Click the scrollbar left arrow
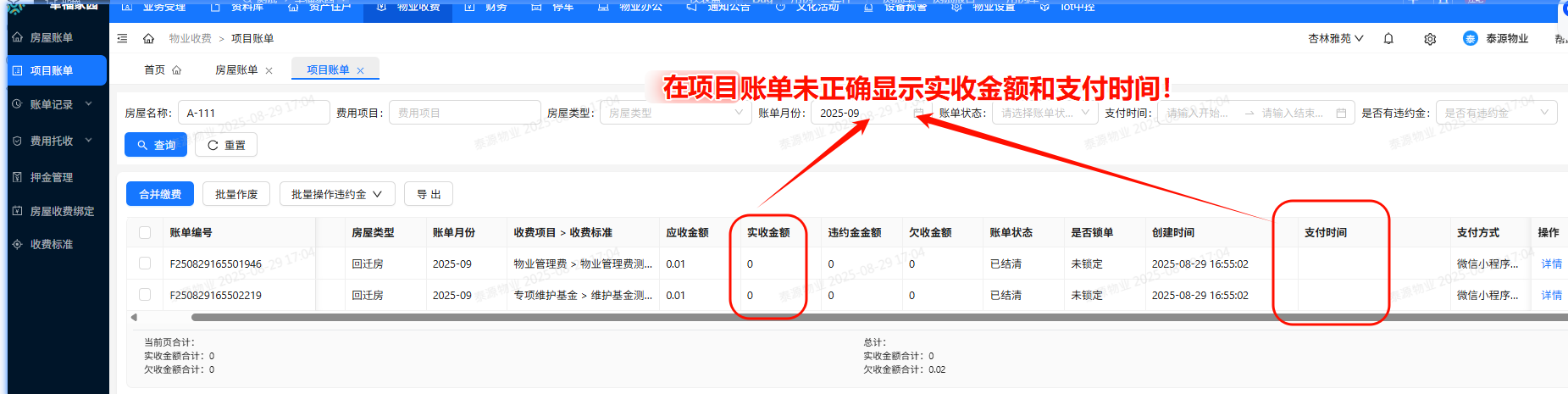Viewport: 1568px width, 394px height. click(134, 318)
